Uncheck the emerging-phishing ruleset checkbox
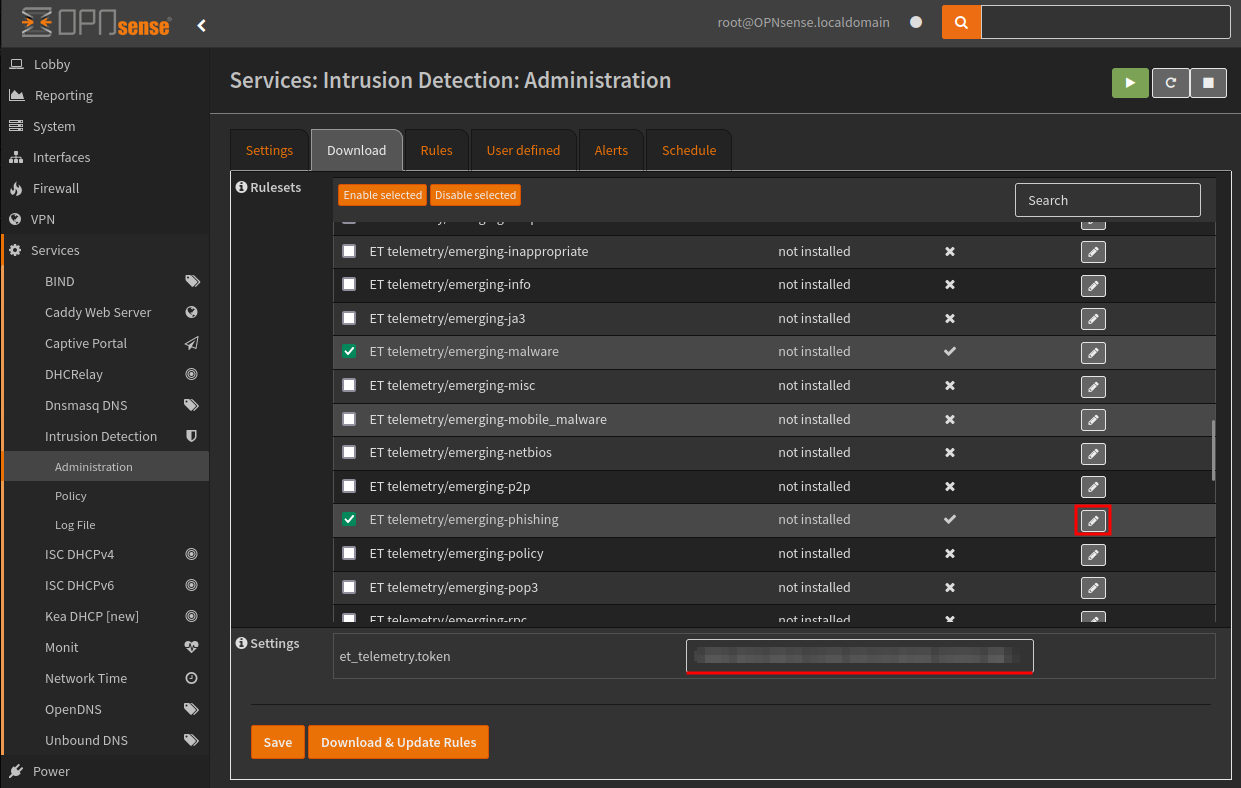 (x=349, y=519)
